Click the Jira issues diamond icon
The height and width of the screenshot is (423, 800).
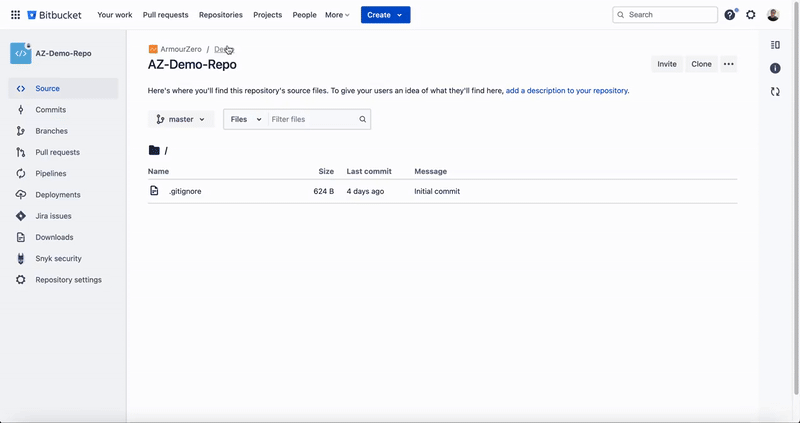point(20,216)
